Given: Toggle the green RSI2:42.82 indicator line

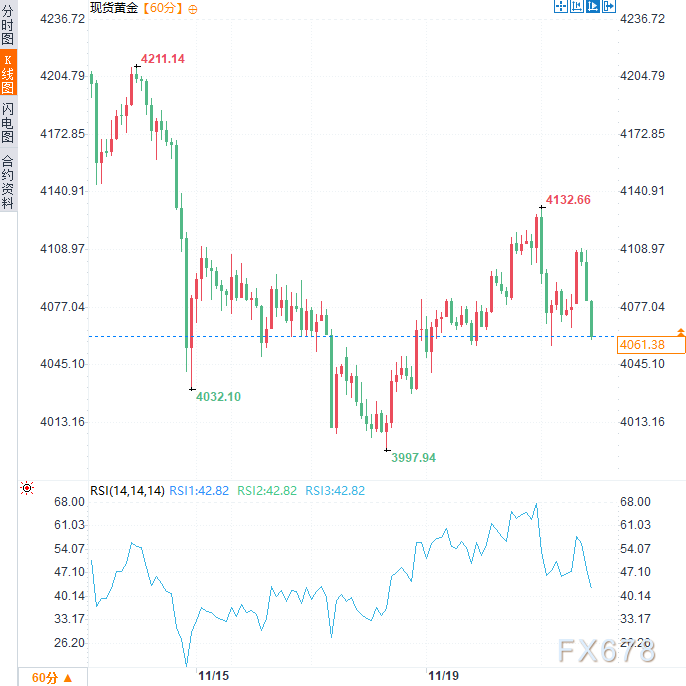Looking at the screenshot, I should pos(267,490).
